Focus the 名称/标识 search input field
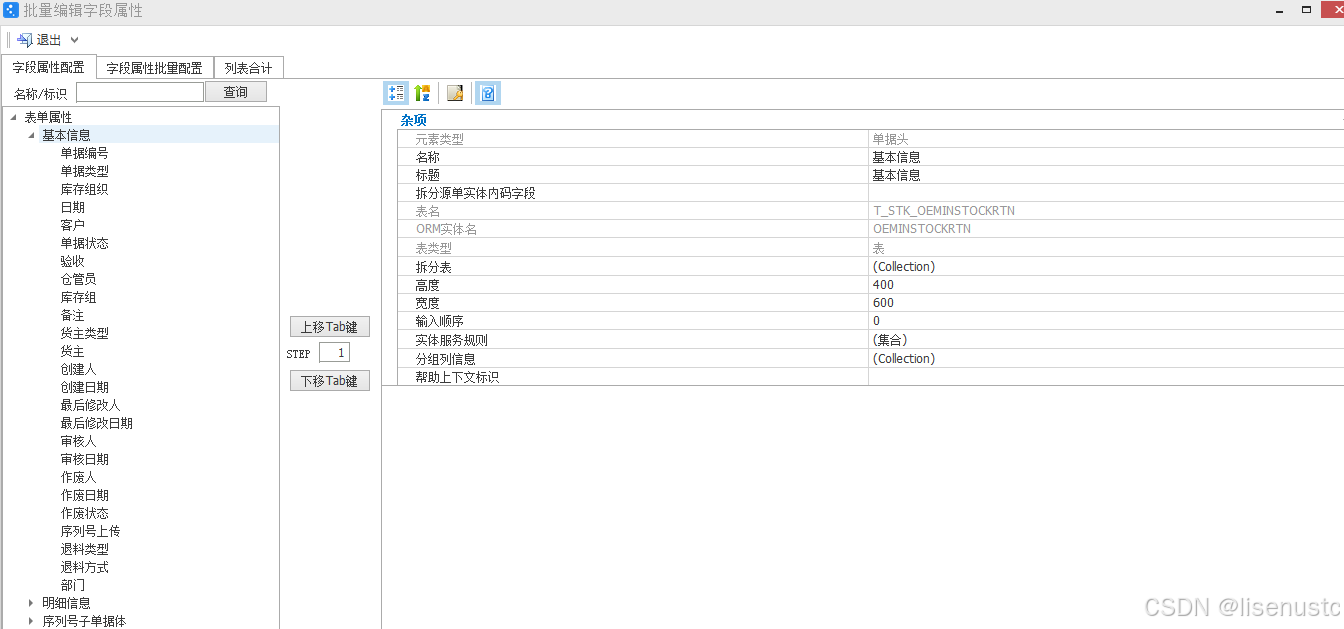This screenshot has height=629, width=1344. [140, 93]
